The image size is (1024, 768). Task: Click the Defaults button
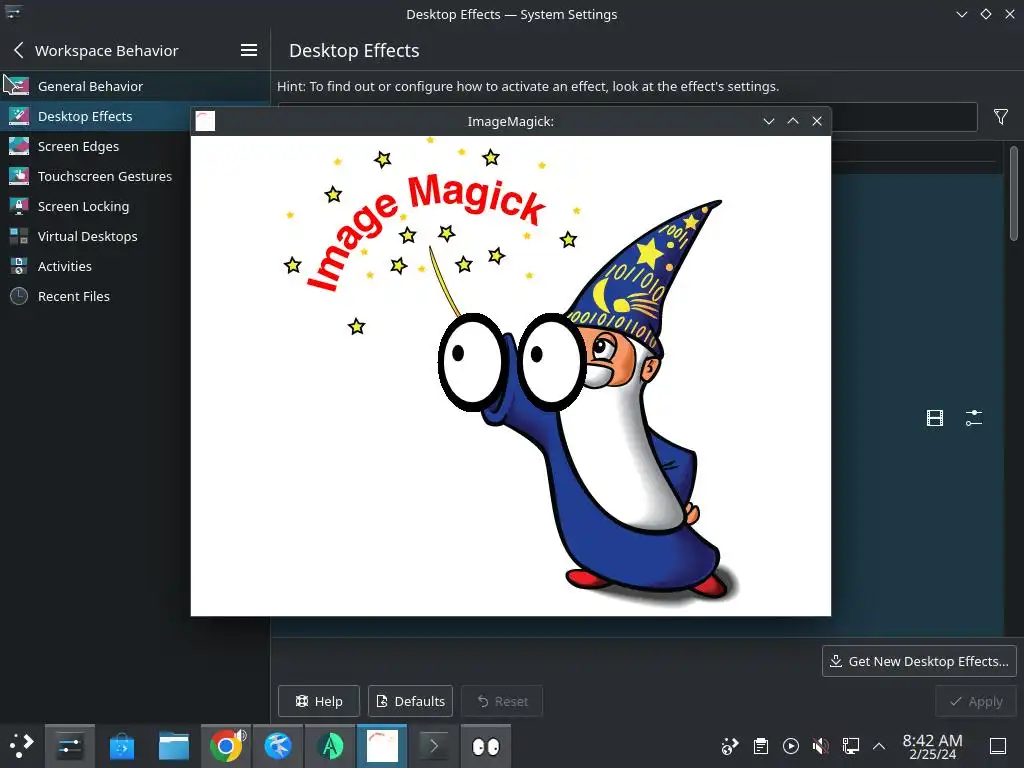pyautogui.click(x=411, y=701)
